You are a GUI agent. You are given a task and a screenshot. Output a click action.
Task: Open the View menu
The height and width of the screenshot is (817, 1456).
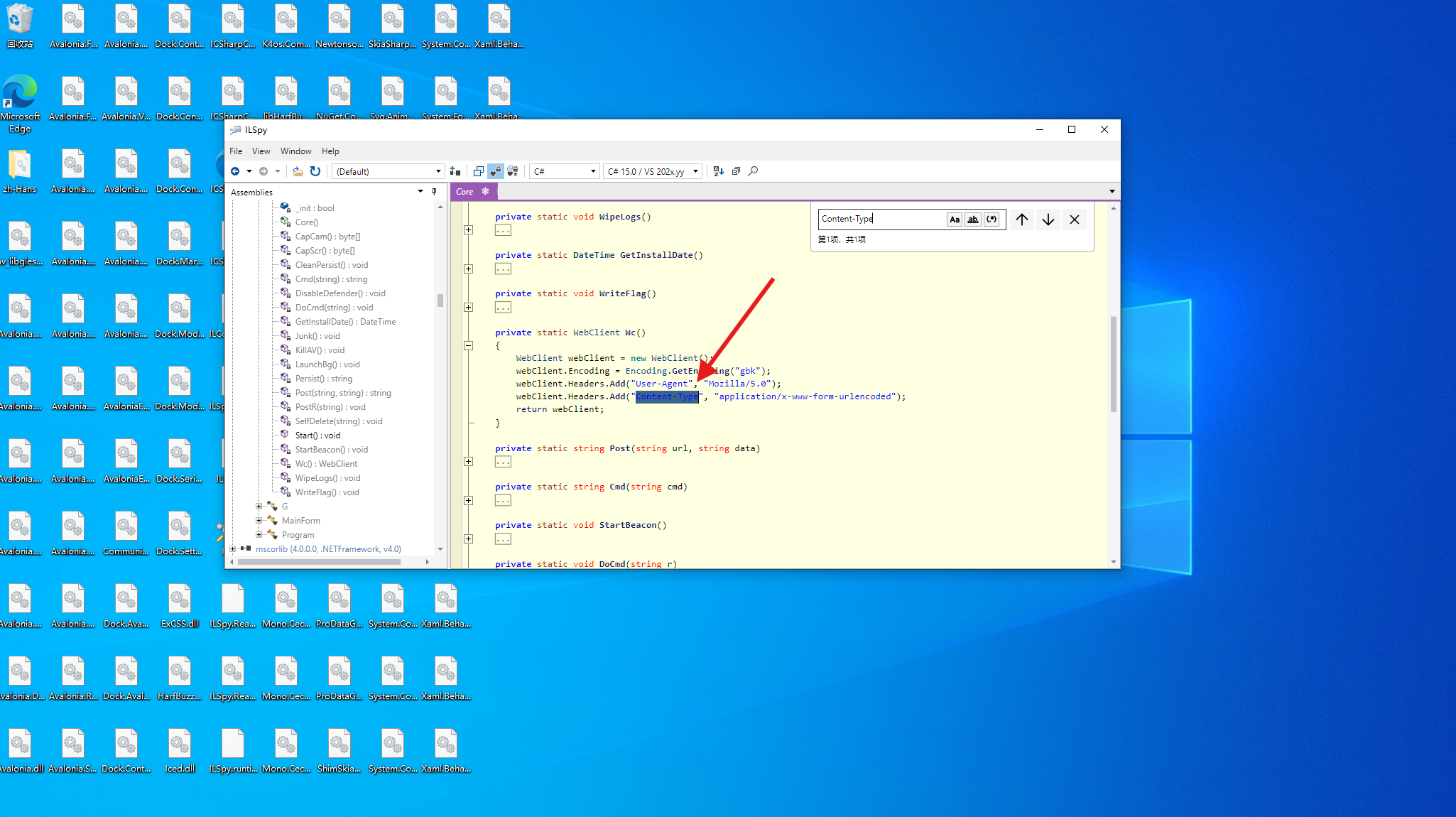pyautogui.click(x=261, y=151)
